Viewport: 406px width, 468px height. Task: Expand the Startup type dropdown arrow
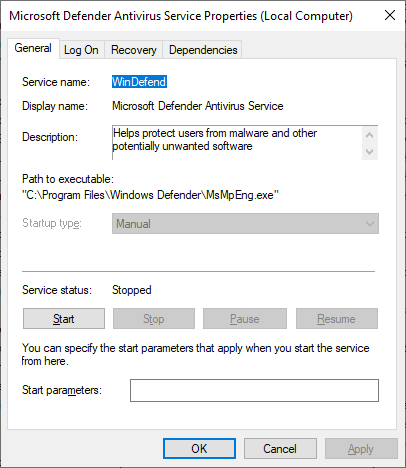[369, 224]
